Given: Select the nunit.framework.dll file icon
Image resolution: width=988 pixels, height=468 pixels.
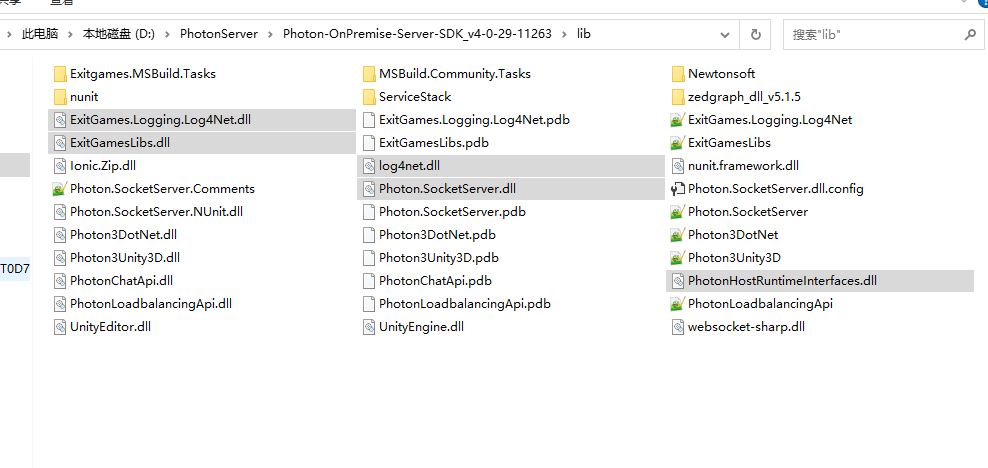Looking at the screenshot, I should click(x=678, y=166).
